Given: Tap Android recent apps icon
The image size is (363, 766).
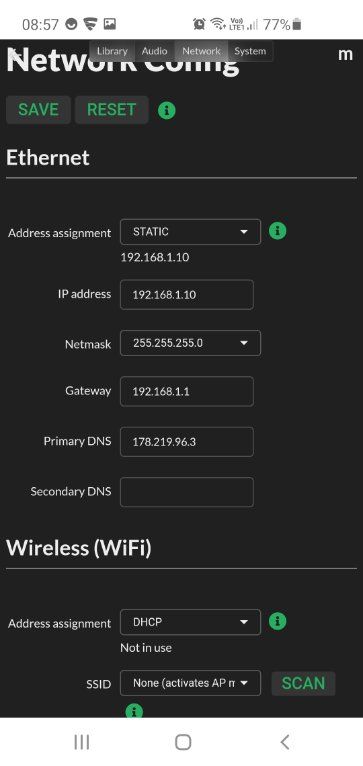Looking at the screenshot, I should click(81, 742).
